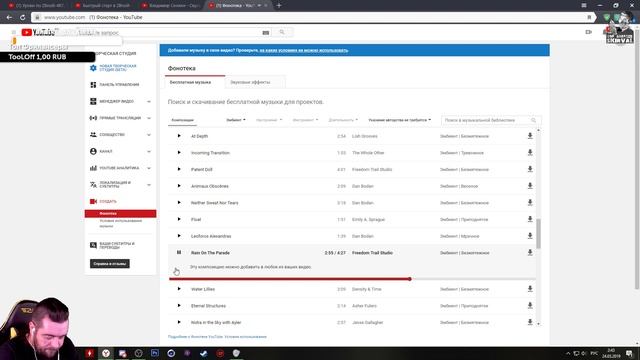
Task: Download the track Animaux Obscènes
Action: tap(530, 186)
